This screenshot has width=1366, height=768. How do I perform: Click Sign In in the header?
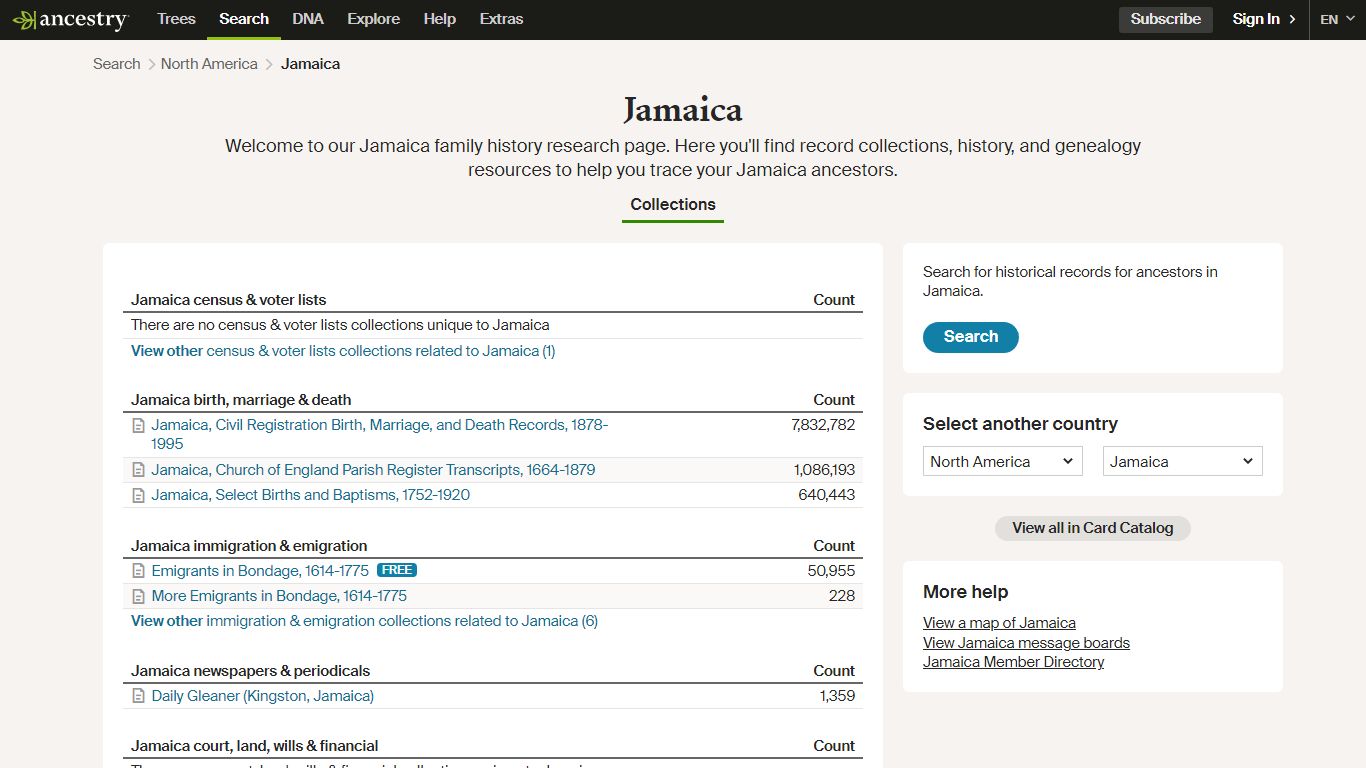click(x=1256, y=19)
